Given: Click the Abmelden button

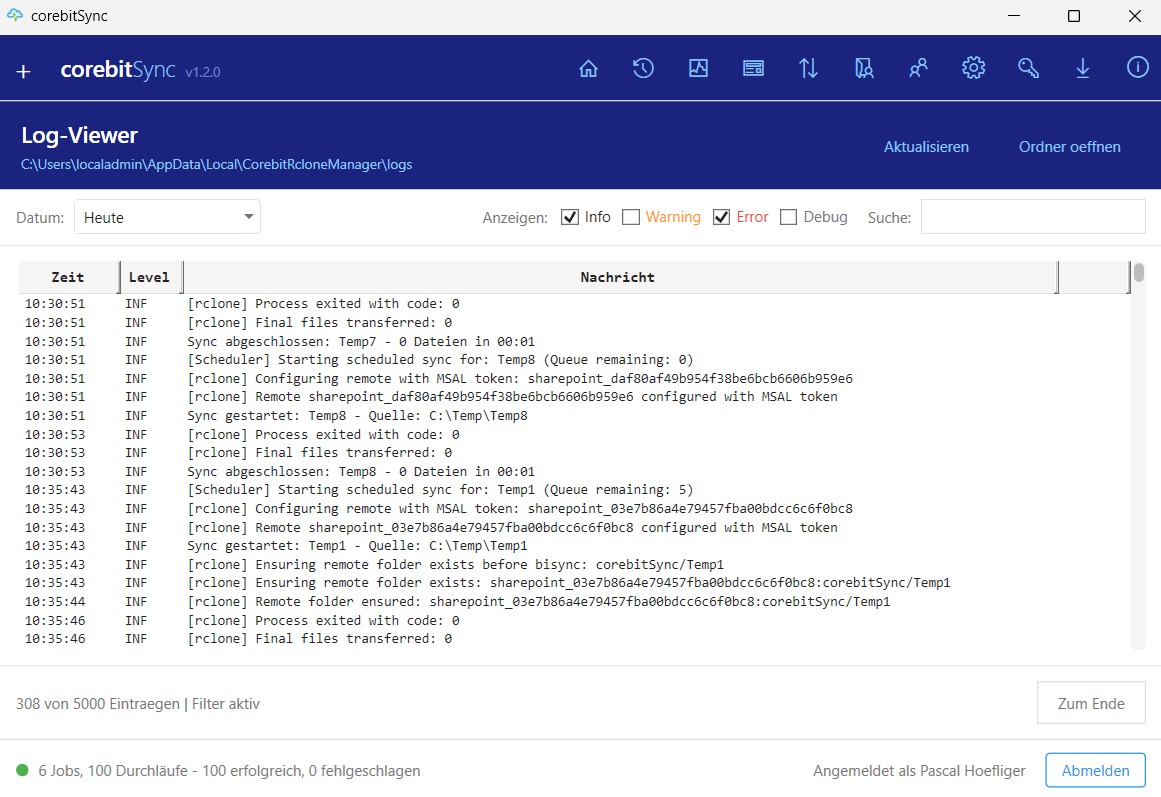Looking at the screenshot, I should [1095, 770].
